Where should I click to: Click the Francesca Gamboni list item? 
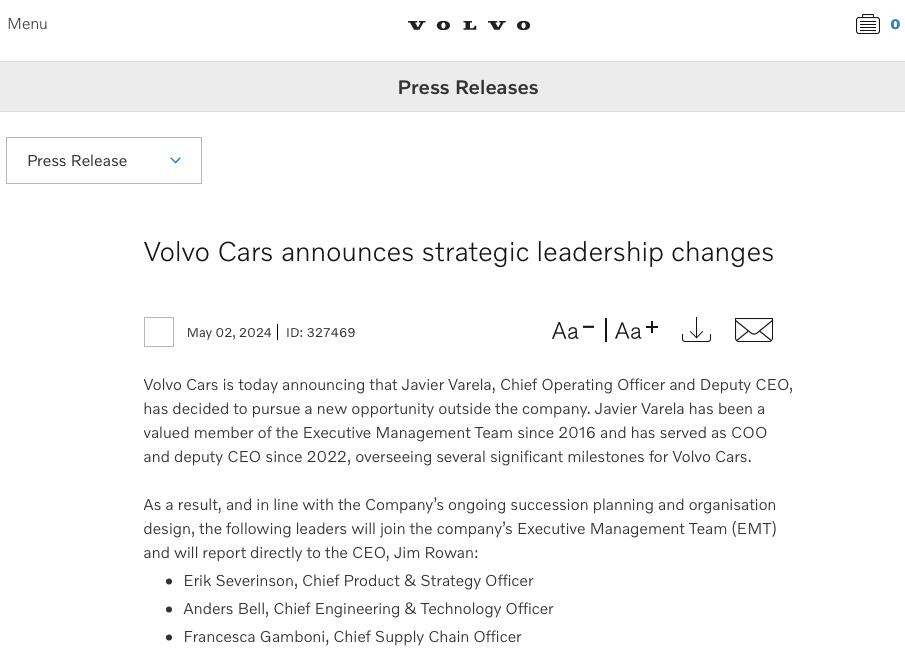pos(352,636)
